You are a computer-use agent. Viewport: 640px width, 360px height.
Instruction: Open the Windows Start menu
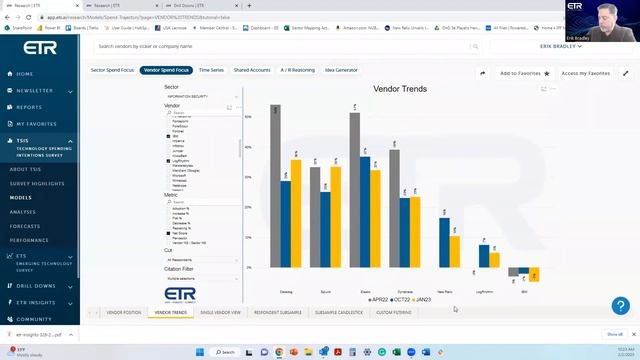click(200, 352)
